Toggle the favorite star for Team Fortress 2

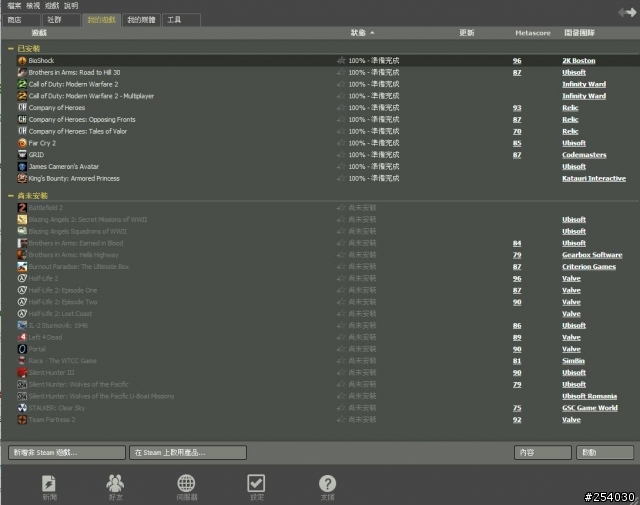pyautogui.click(x=341, y=420)
